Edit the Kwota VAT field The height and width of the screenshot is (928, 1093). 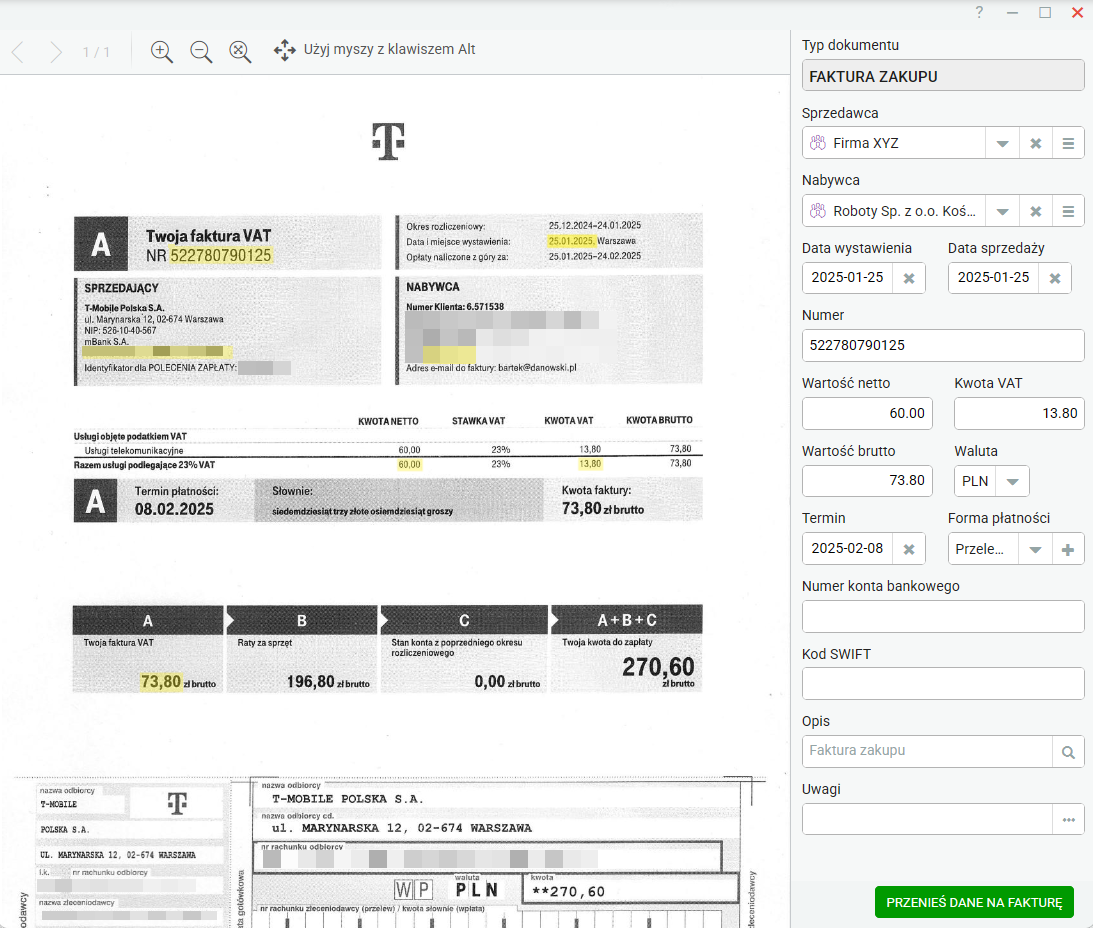[1019, 413]
